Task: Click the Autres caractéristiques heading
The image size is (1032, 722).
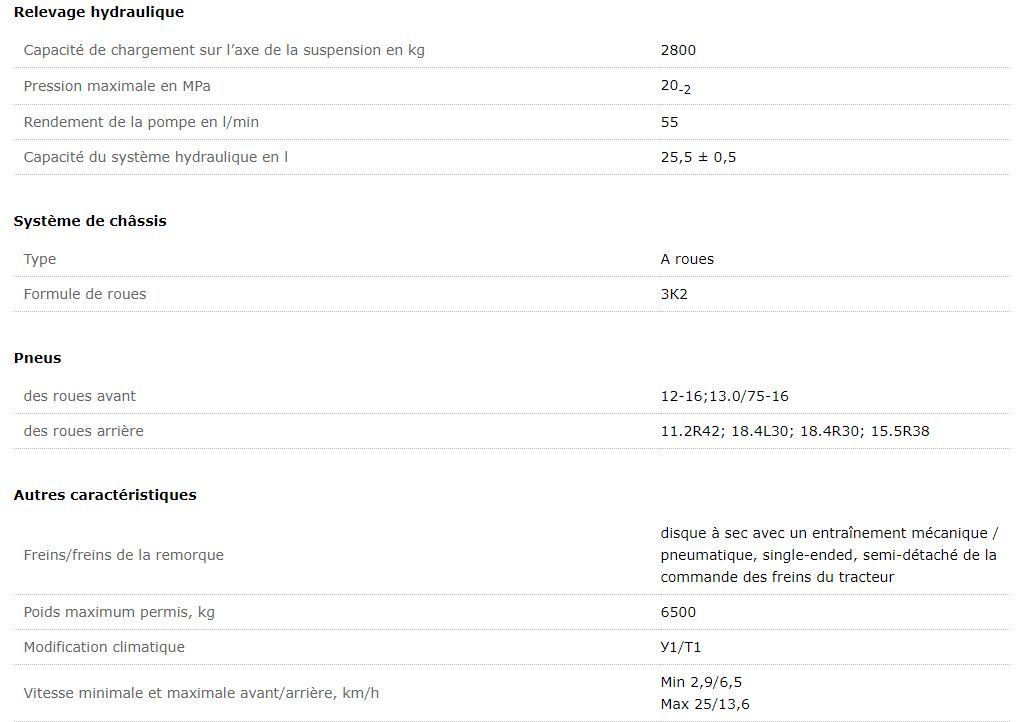Action: point(105,495)
